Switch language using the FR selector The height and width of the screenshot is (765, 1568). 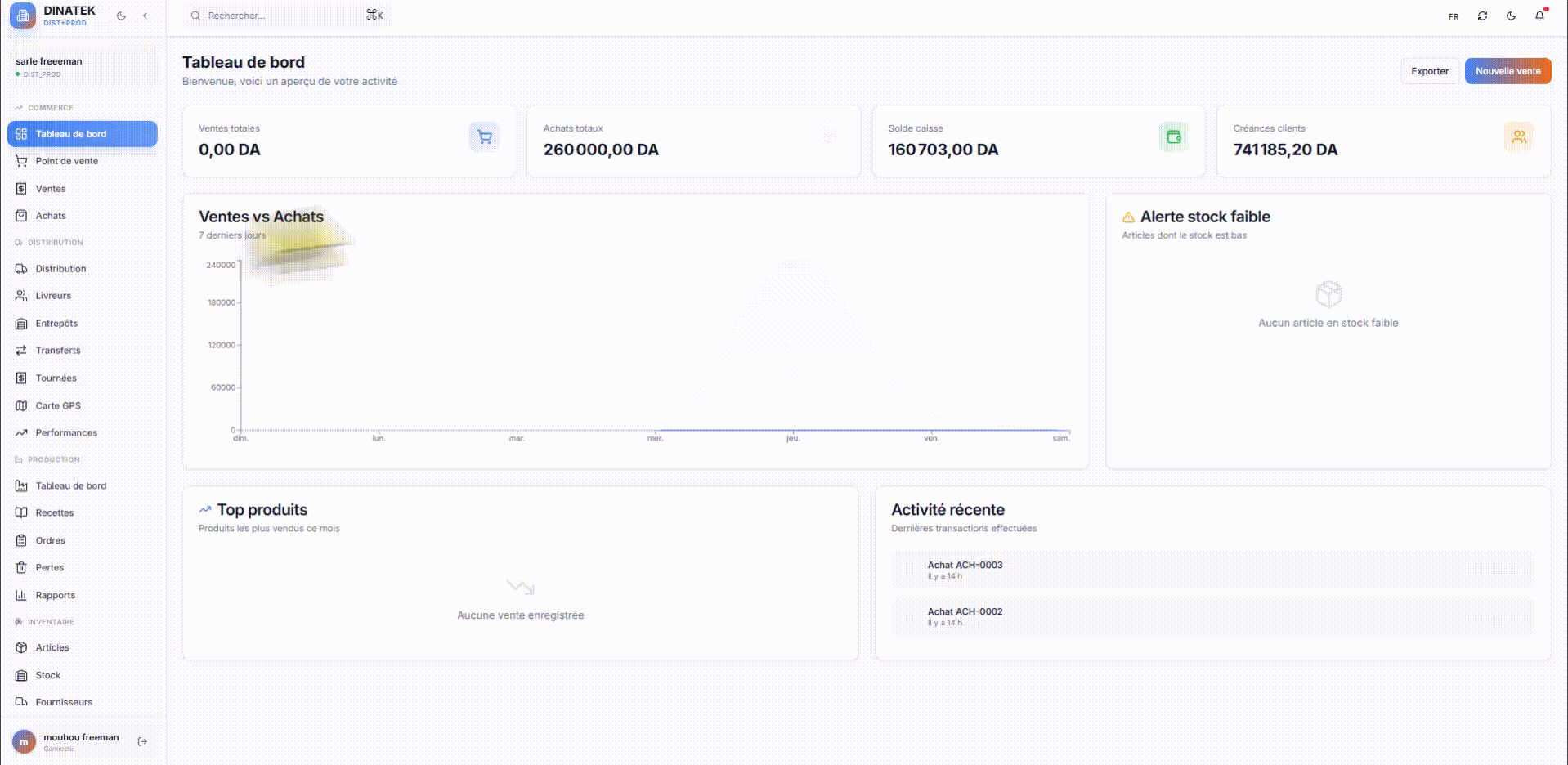click(1454, 16)
